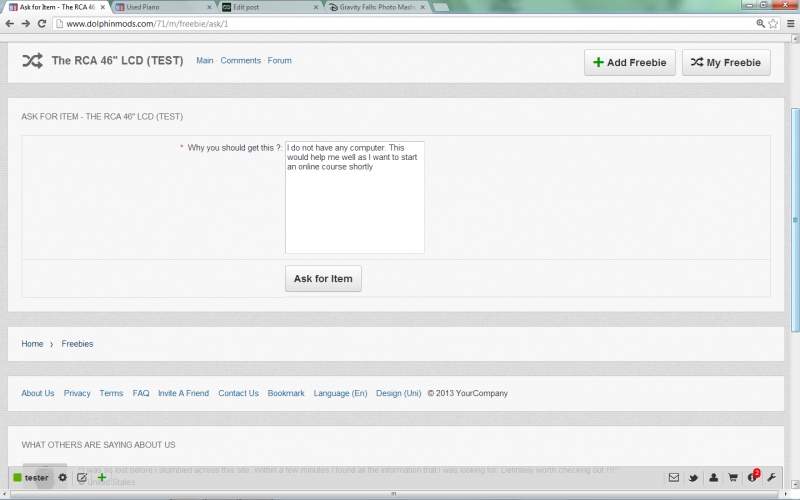800x500 pixels.
Task: Open the notifications icon with badge 2
Action: 753,477
